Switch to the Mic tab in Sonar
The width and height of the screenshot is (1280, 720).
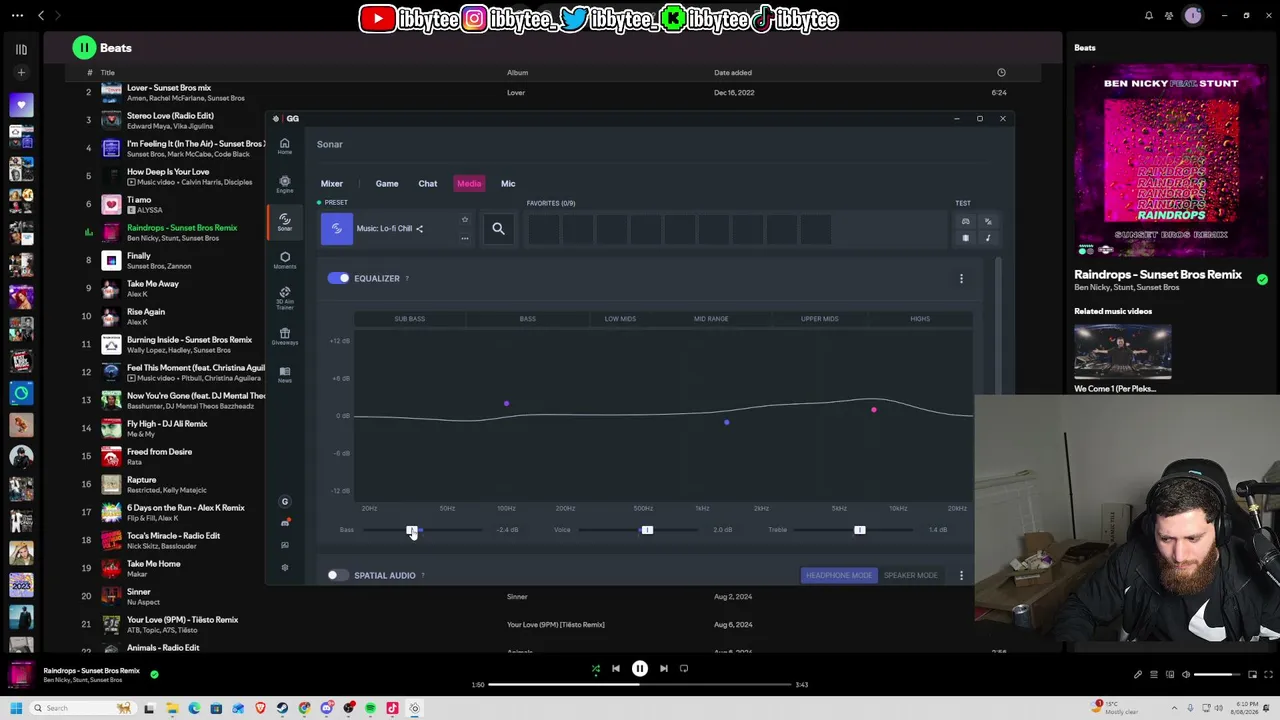[508, 184]
